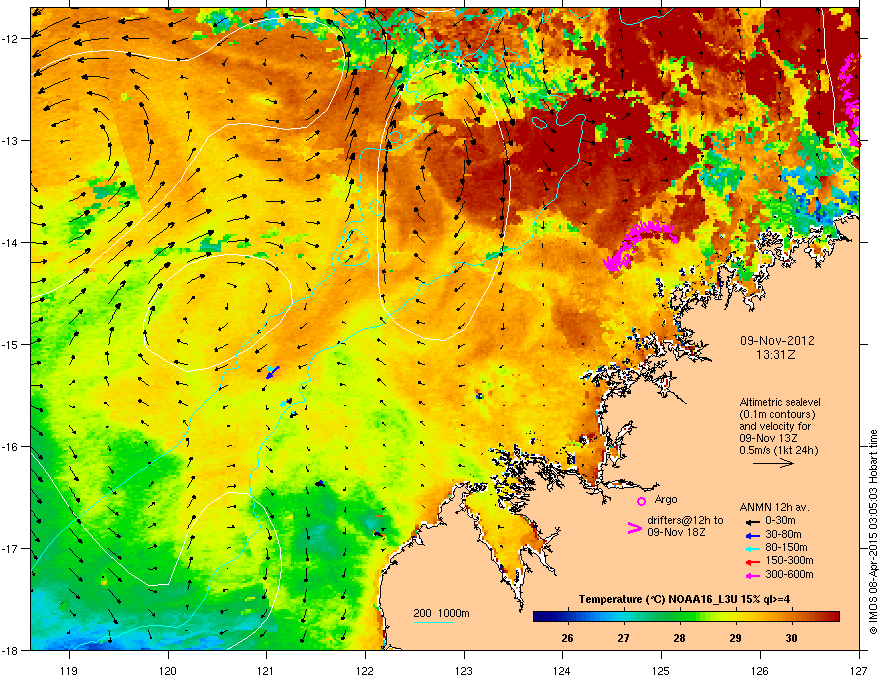
Task: Click the blue 30-80m arrow legend icon
Action: click(753, 535)
